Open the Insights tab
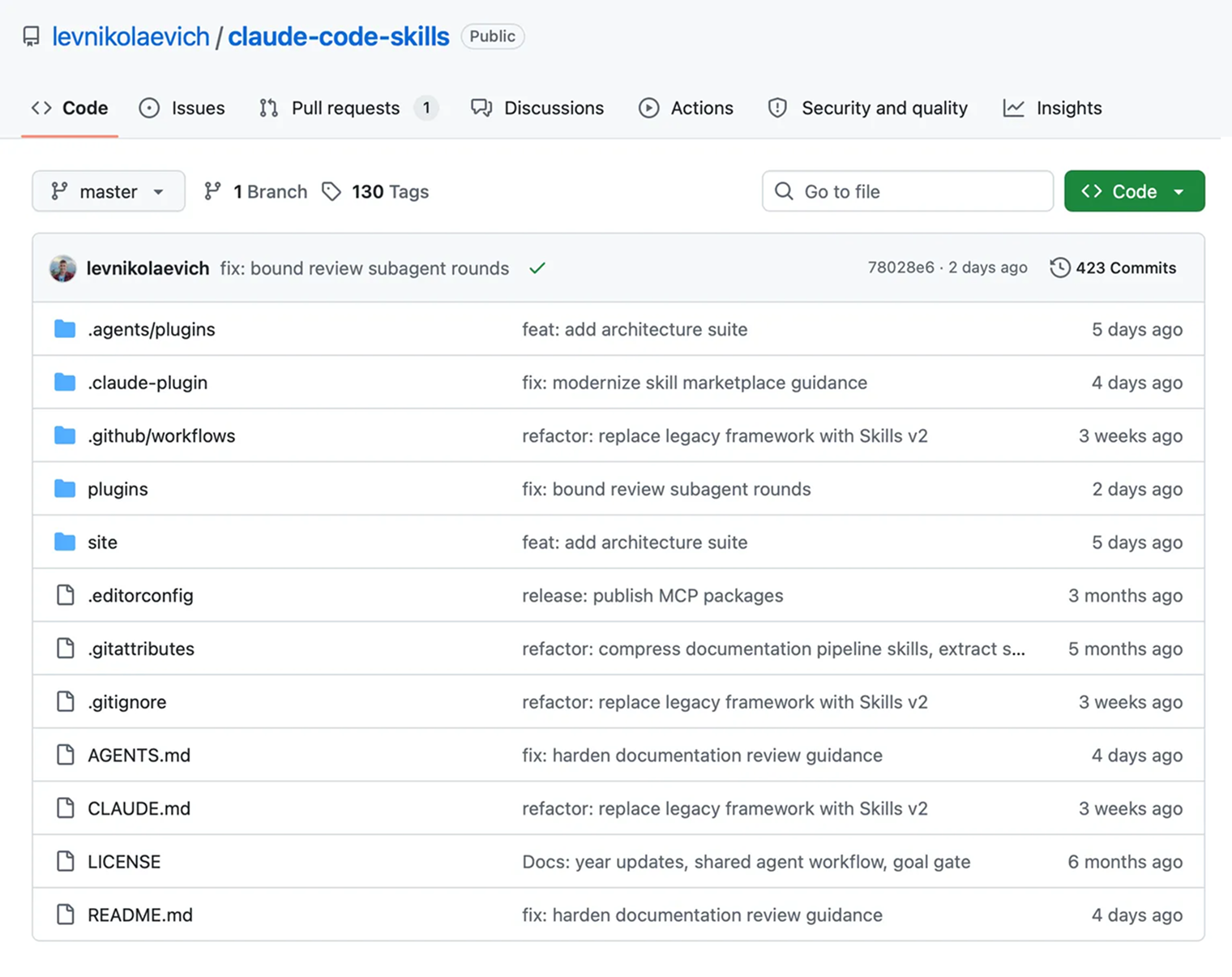The height and width of the screenshot is (977, 1232). pos(1052,108)
